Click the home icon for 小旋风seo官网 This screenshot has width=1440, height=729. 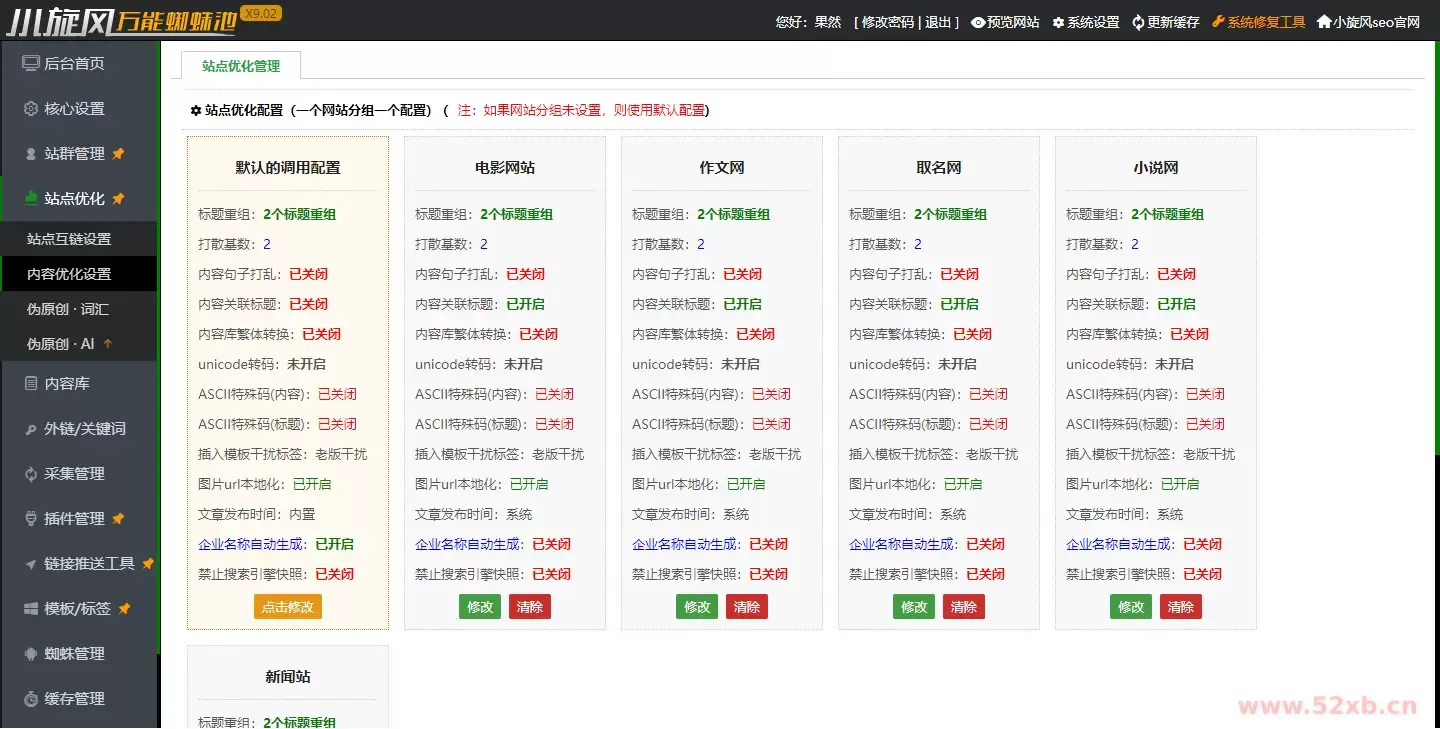1324,22
